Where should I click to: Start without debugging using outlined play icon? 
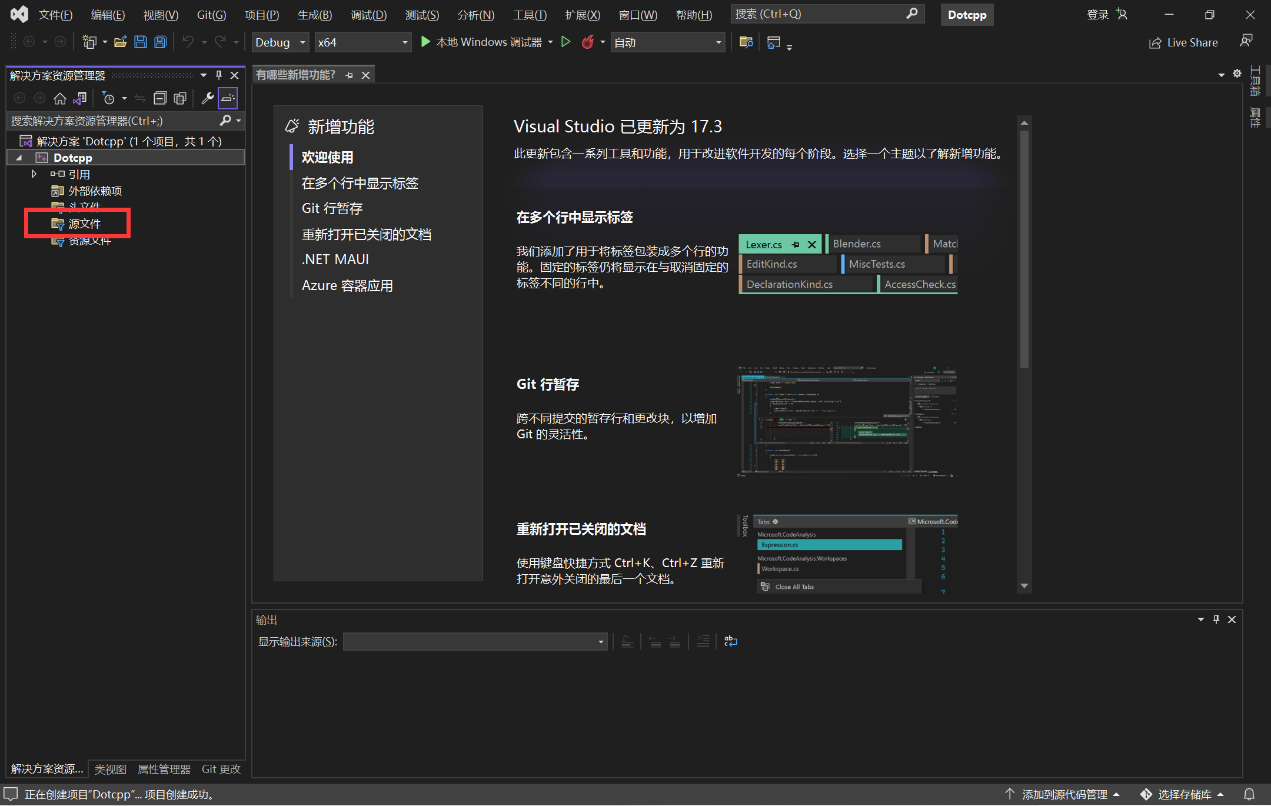coord(566,42)
